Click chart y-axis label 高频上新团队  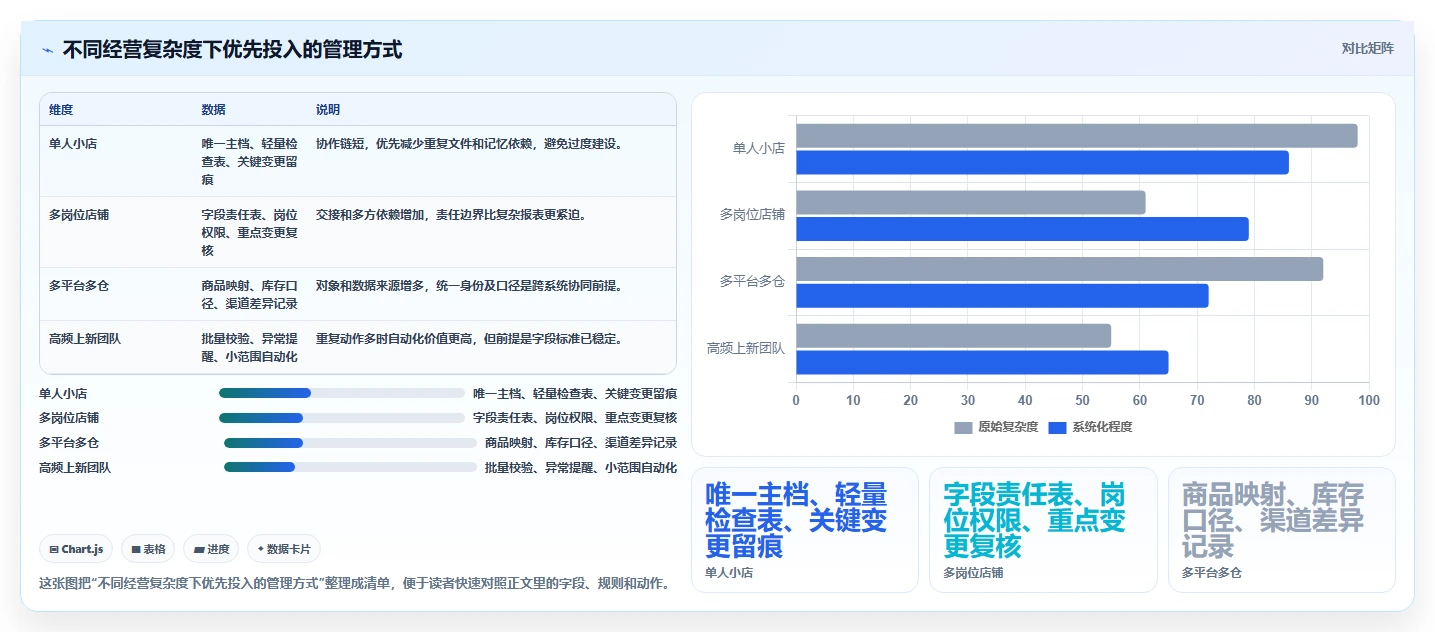coord(746,349)
